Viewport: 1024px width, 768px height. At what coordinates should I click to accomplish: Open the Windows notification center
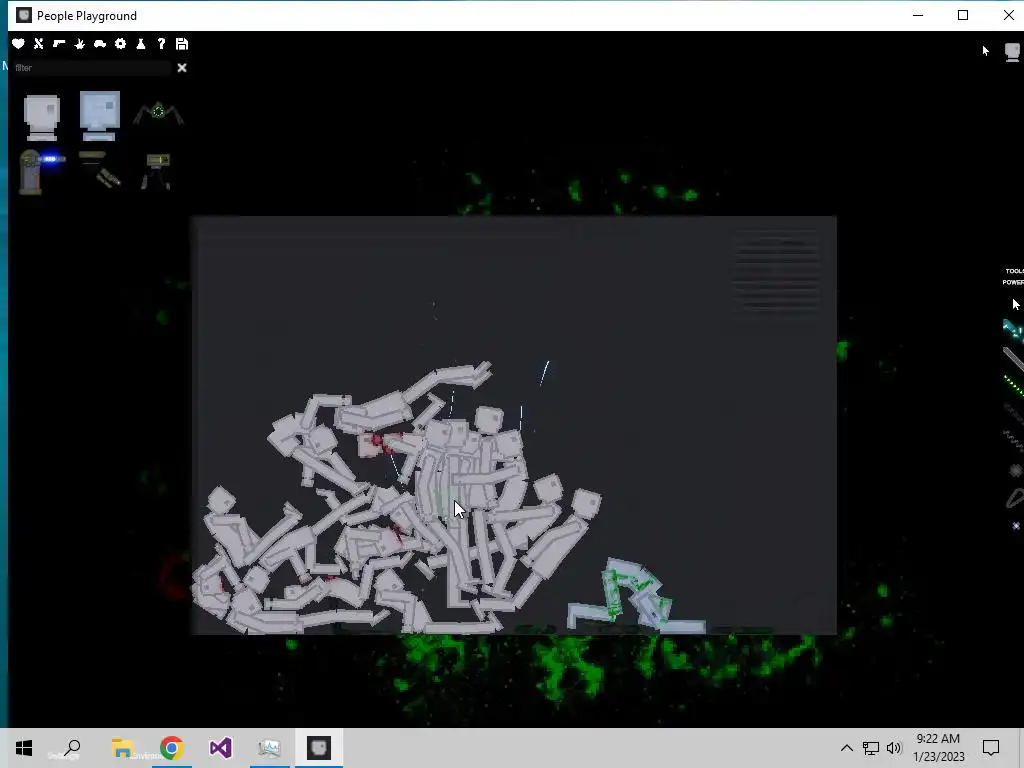(x=991, y=748)
